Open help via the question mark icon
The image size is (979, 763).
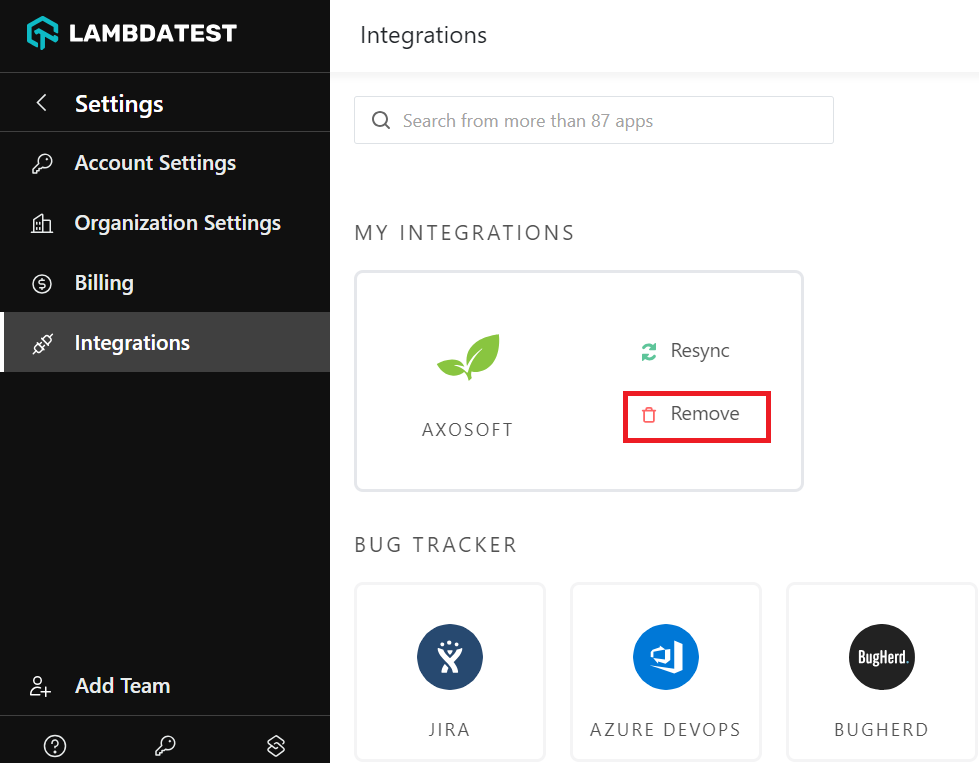(55, 745)
